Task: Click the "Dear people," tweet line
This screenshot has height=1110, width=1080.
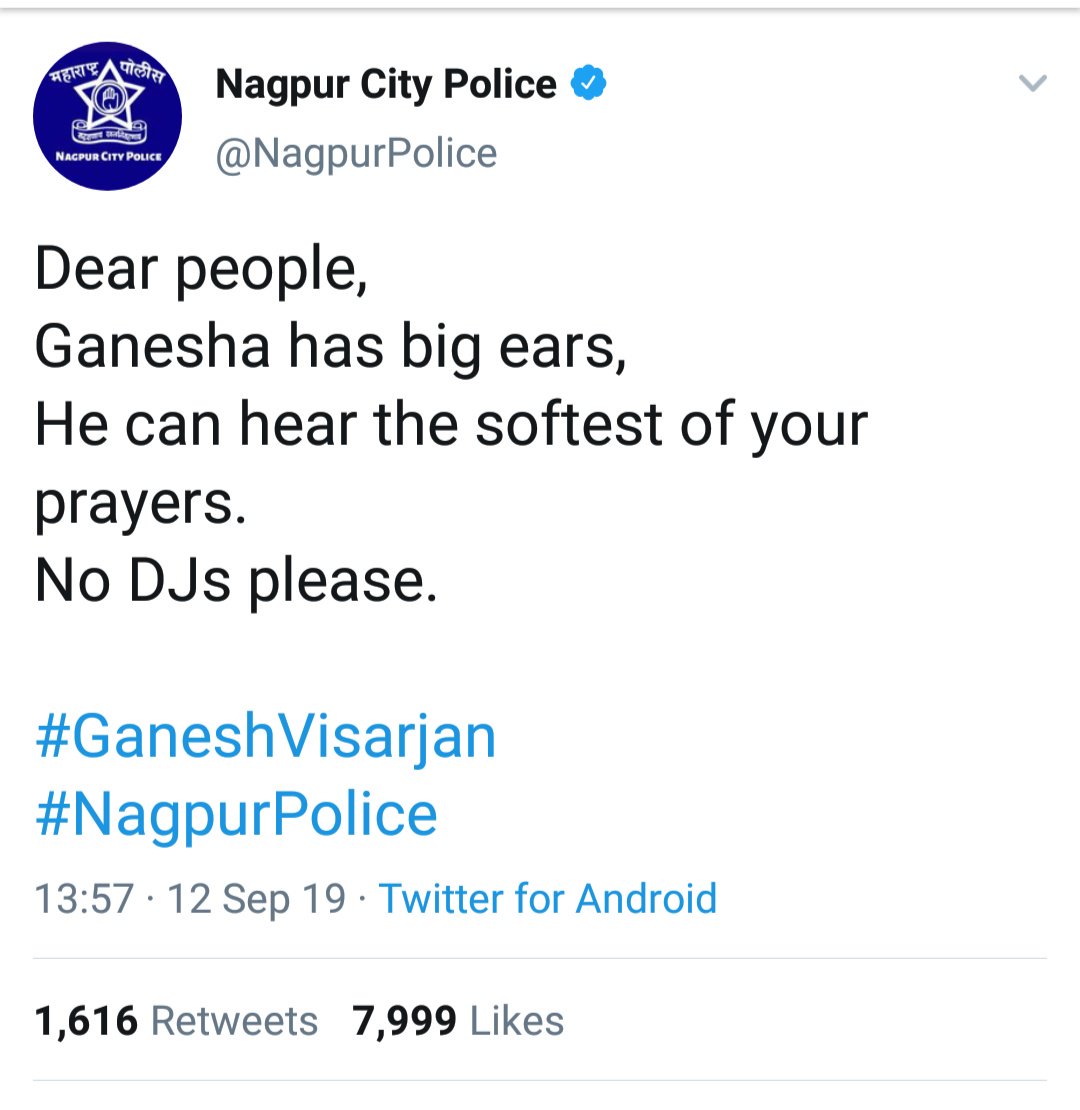Action: [202, 270]
